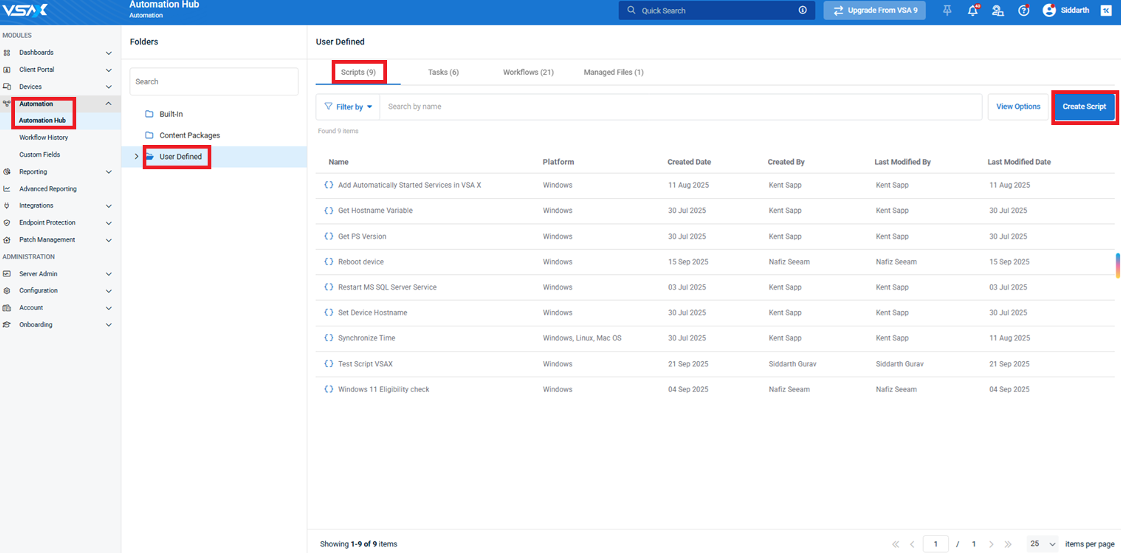The width and height of the screenshot is (1121, 553).
Task: Open the notifications bell icon
Action: (973, 10)
